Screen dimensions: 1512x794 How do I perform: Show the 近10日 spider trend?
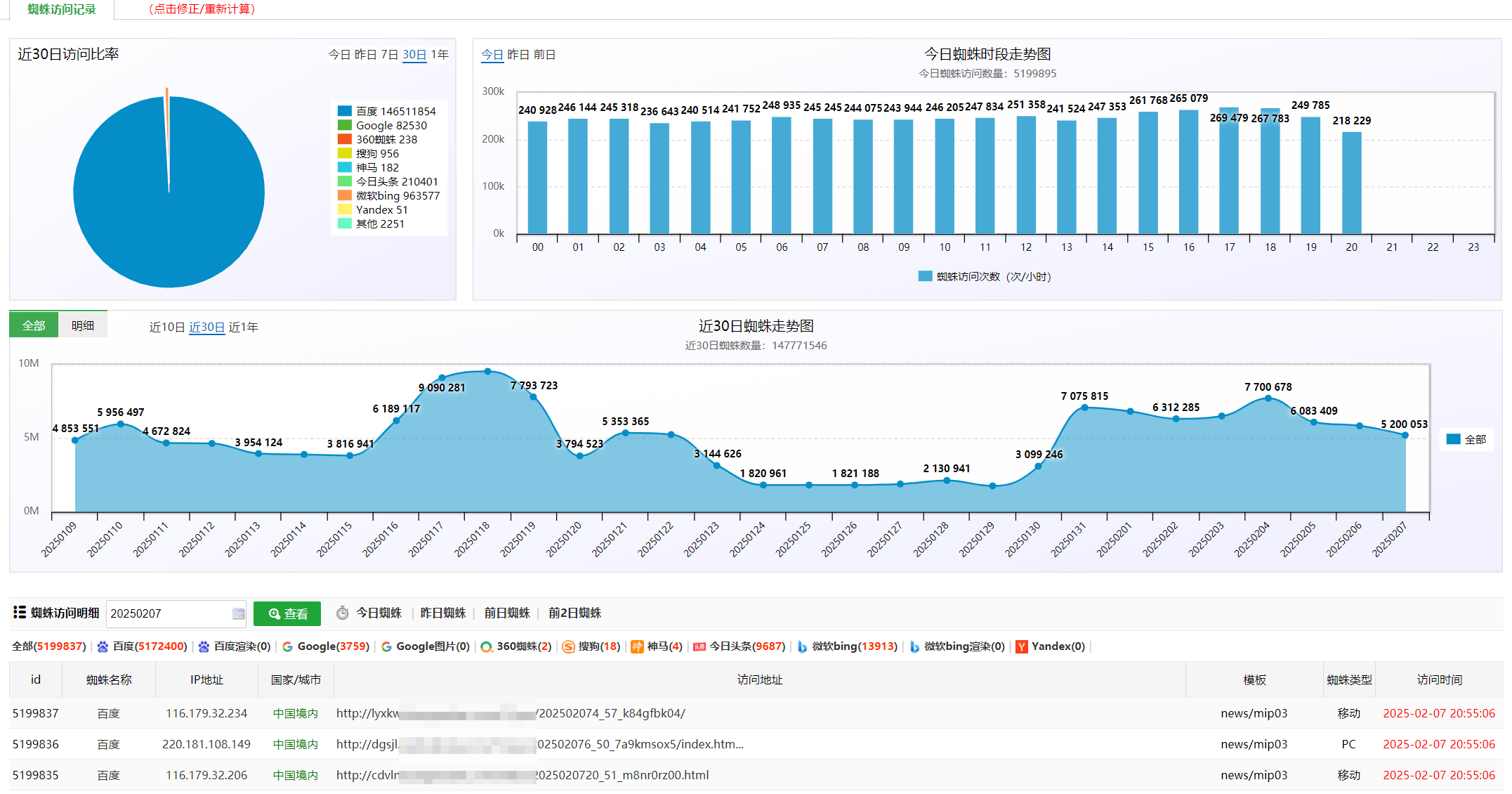click(167, 327)
